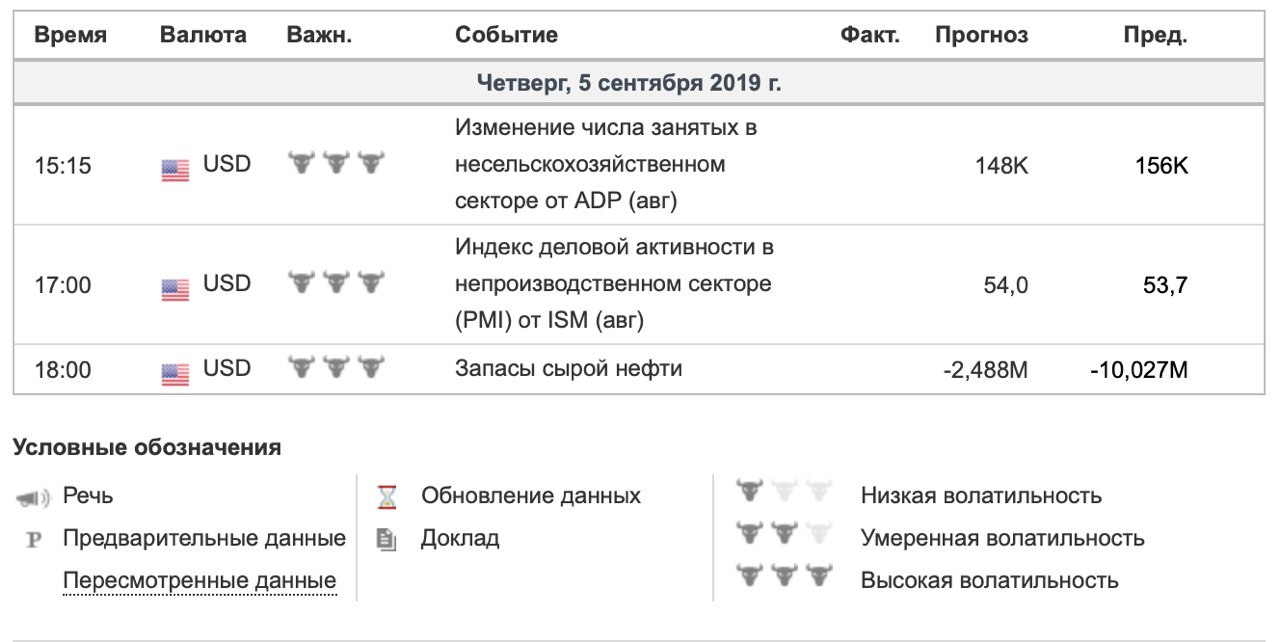This screenshot has width=1280, height=642.
Task: Click the Событие column header
Action: point(506,35)
